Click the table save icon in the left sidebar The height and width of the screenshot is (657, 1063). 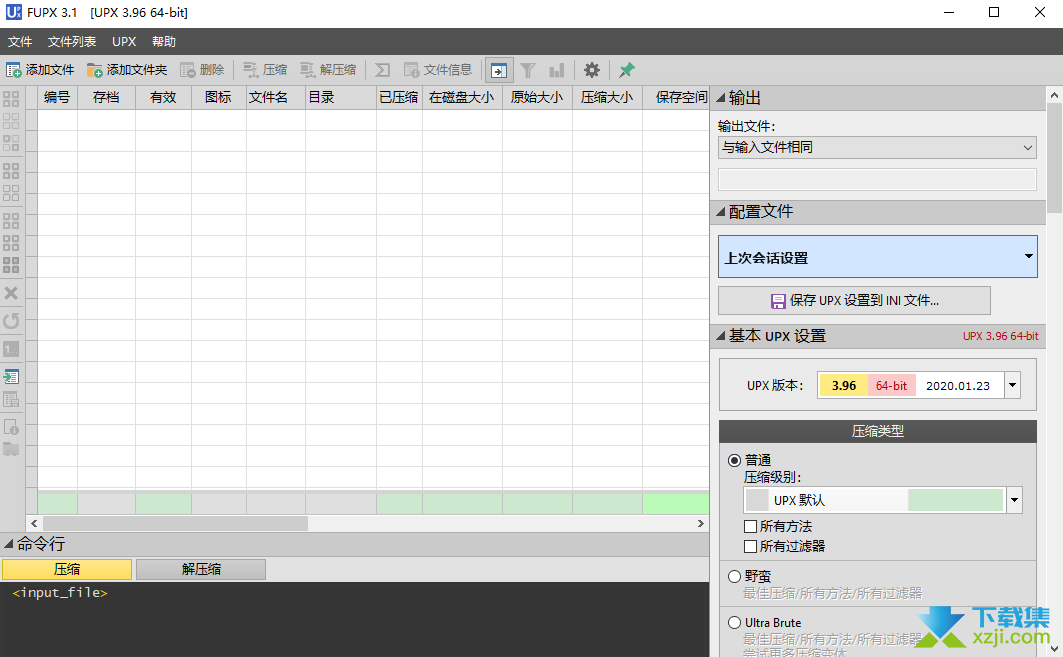tap(11, 399)
